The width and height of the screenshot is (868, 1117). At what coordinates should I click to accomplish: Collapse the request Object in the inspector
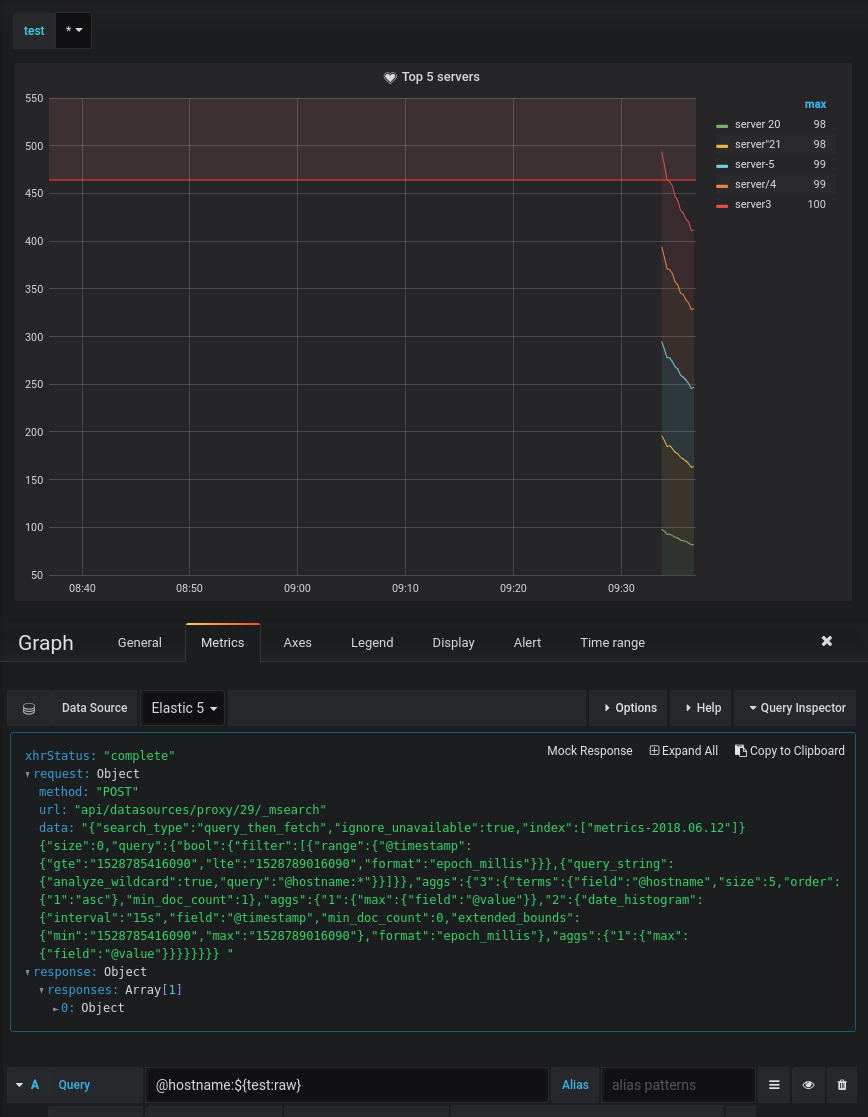click(26, 773)
